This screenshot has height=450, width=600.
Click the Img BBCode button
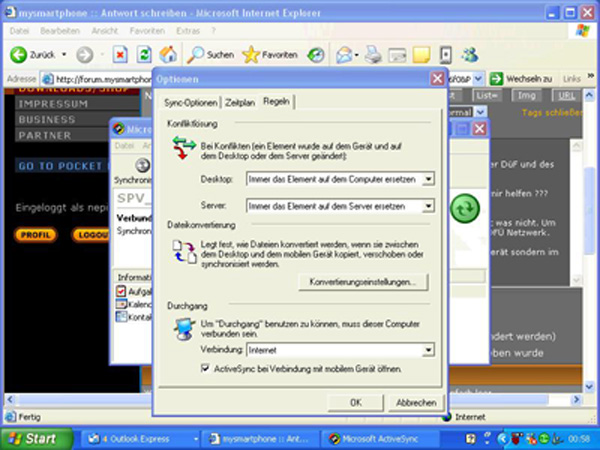[527, 96]
